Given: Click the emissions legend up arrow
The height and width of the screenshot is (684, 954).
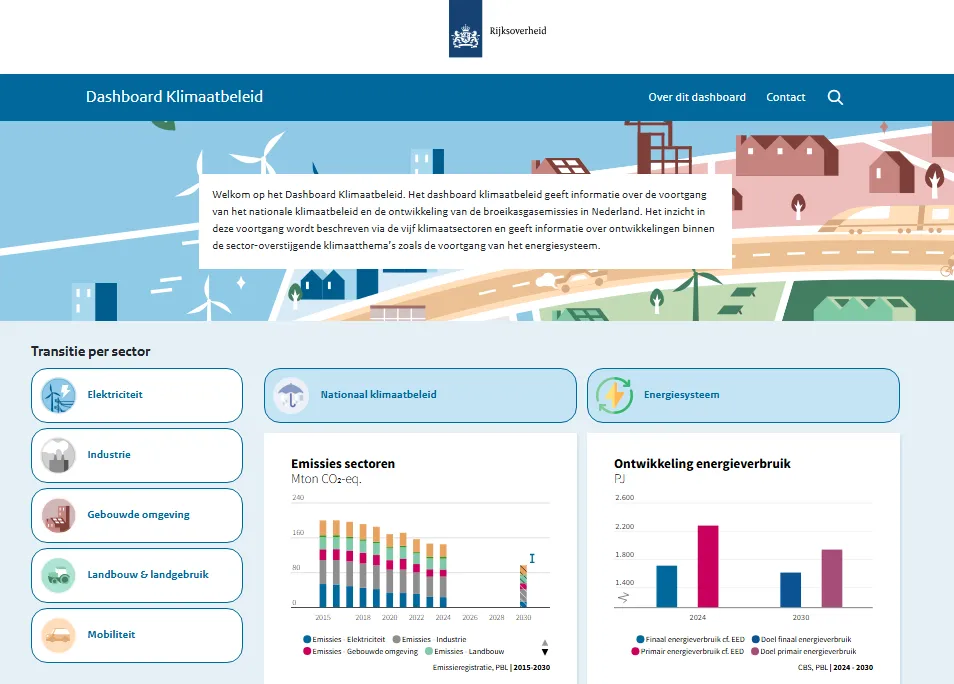Looking at the screenshot, I should 545,643.
